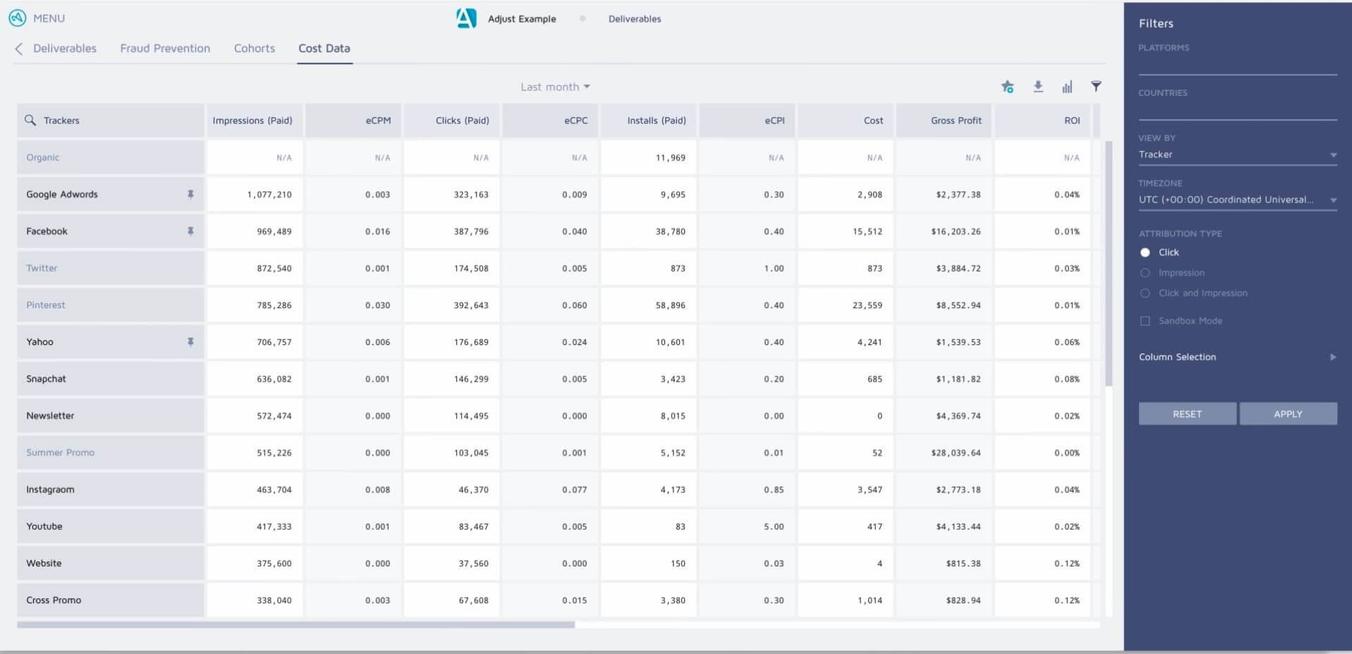Unpin the Yahoo tracker pin icon
This screenshot has width=1352, height=654.
(x=190, y=342)
